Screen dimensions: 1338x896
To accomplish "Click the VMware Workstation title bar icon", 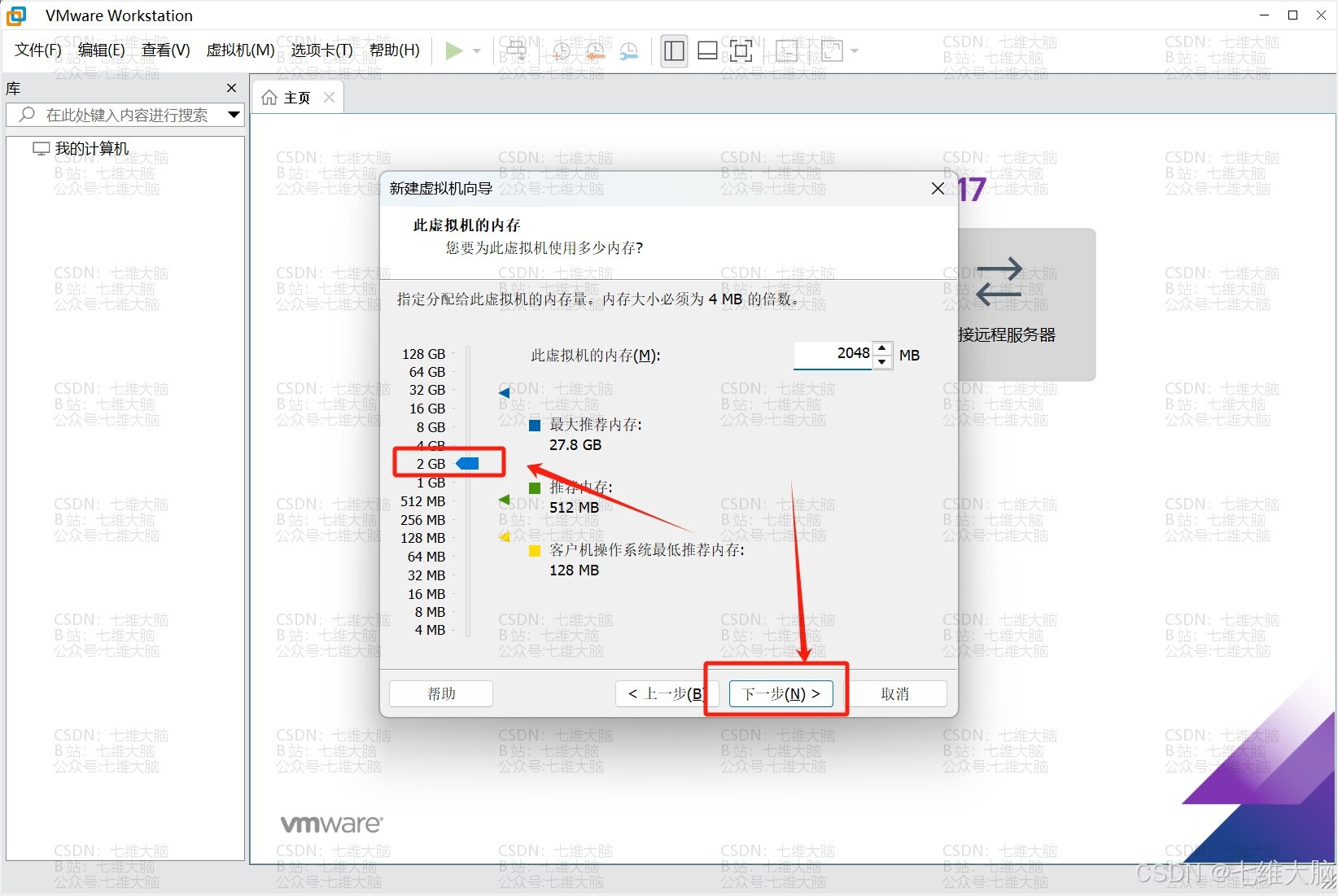I will pyautogui.click(x=16, y=15).
